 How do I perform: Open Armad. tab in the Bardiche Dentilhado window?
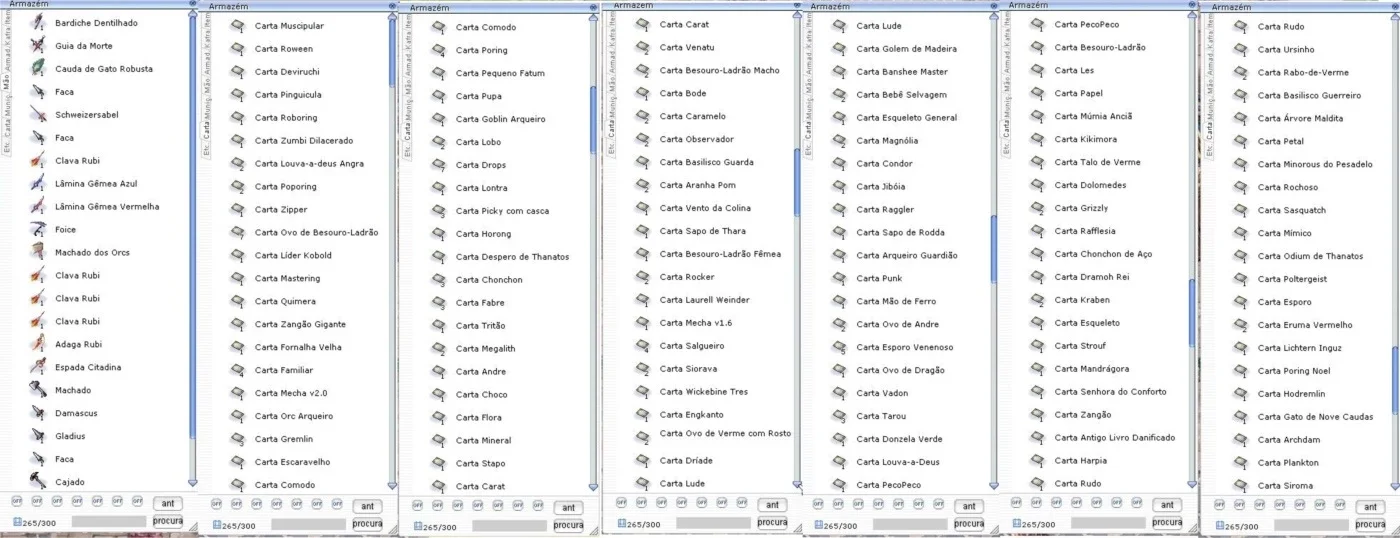coord(7,60)
